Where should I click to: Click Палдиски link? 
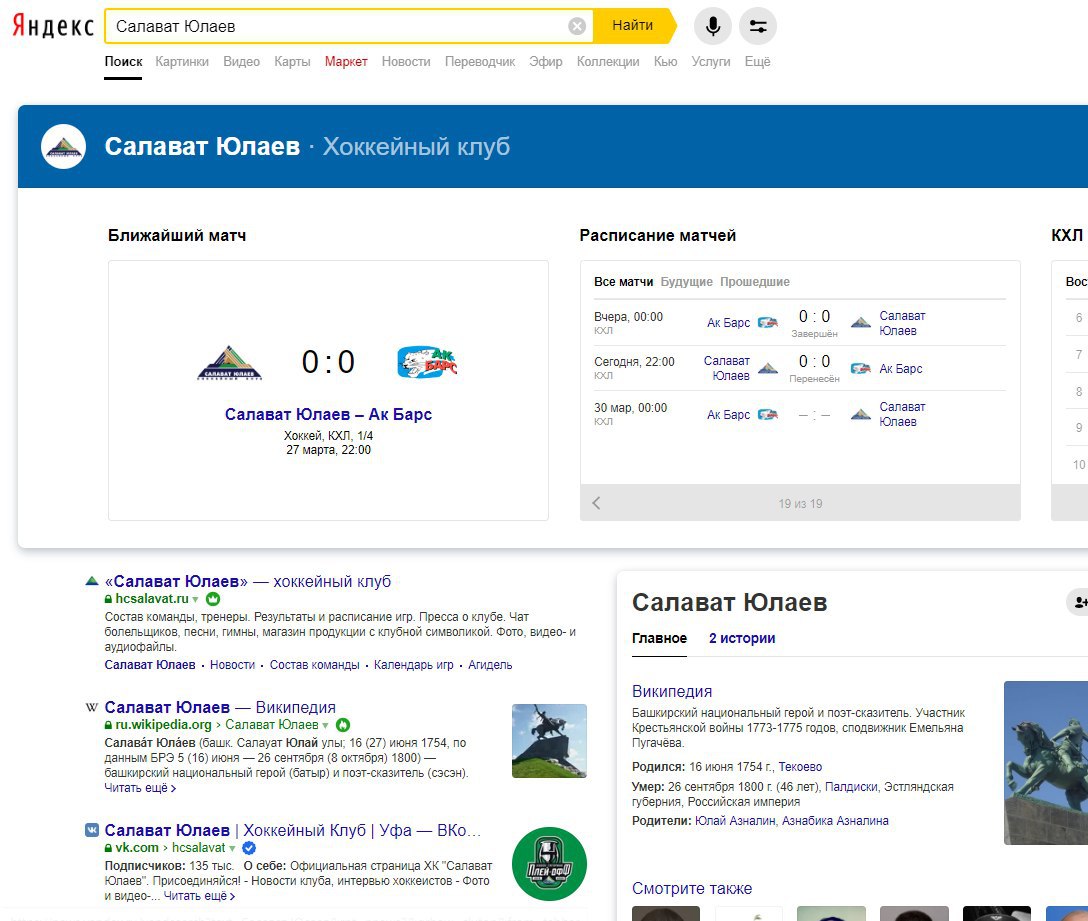(x=851, y=787)
